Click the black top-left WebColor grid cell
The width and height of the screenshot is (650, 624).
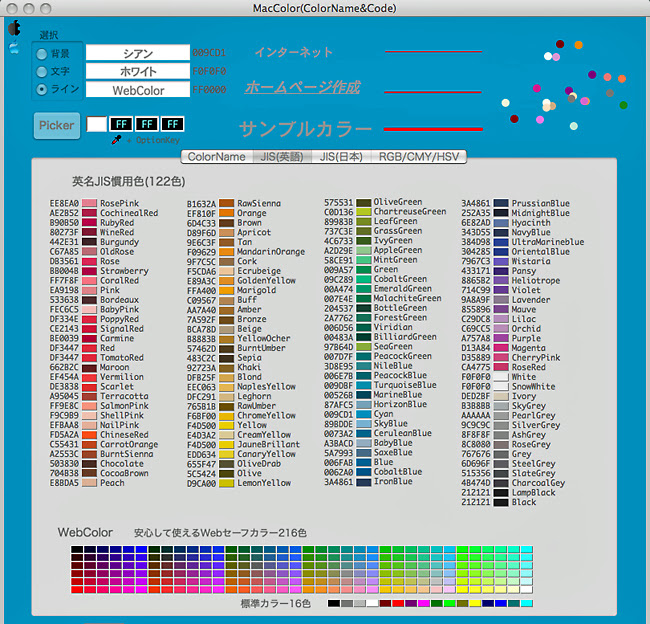point(77,549)
